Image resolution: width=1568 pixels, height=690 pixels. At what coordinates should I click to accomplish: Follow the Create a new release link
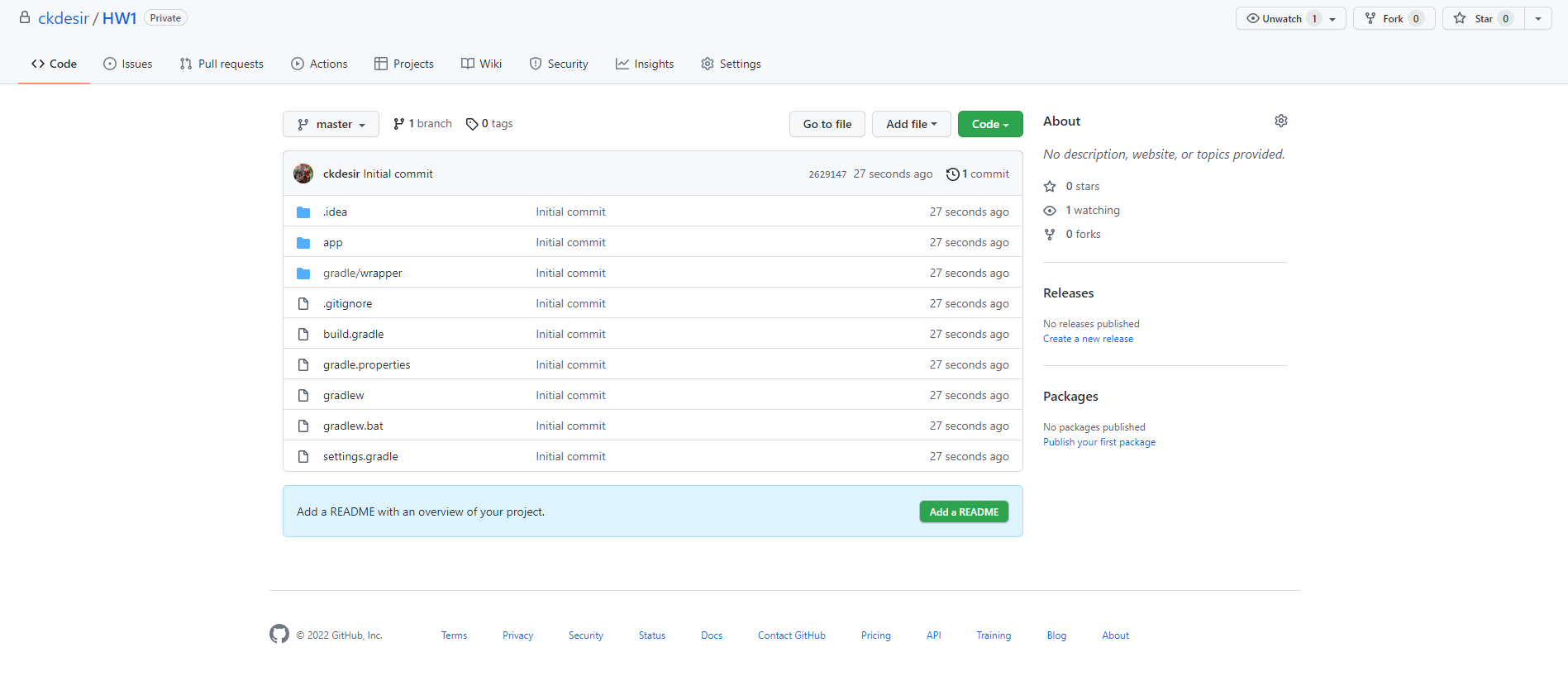[1088, 339]
